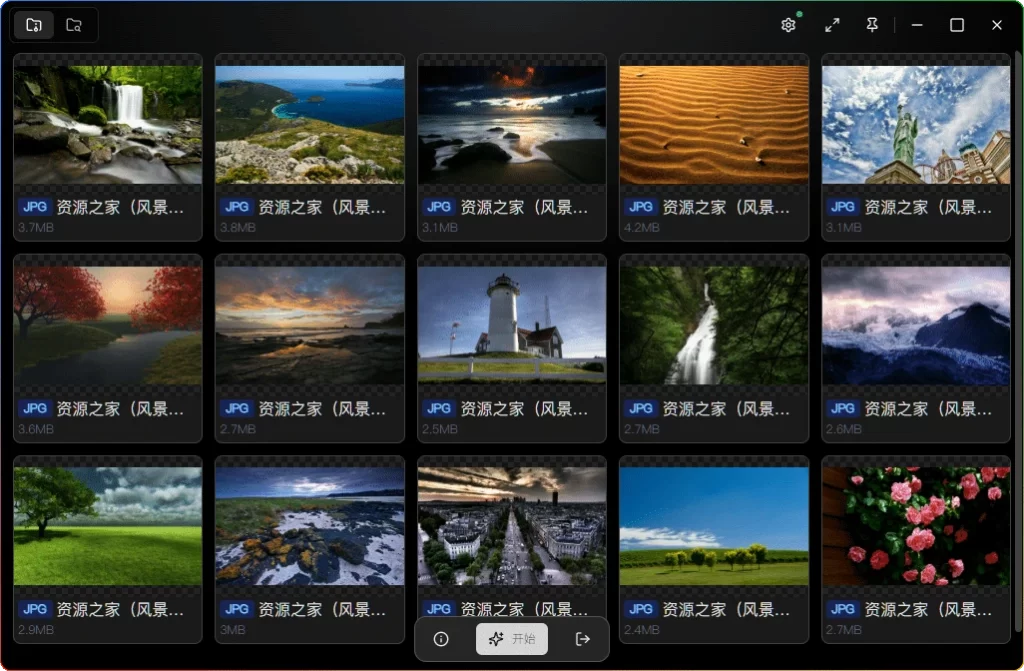Select the red autumn trees thumbnail
The image size is (1024, 671).
point(108,325)
